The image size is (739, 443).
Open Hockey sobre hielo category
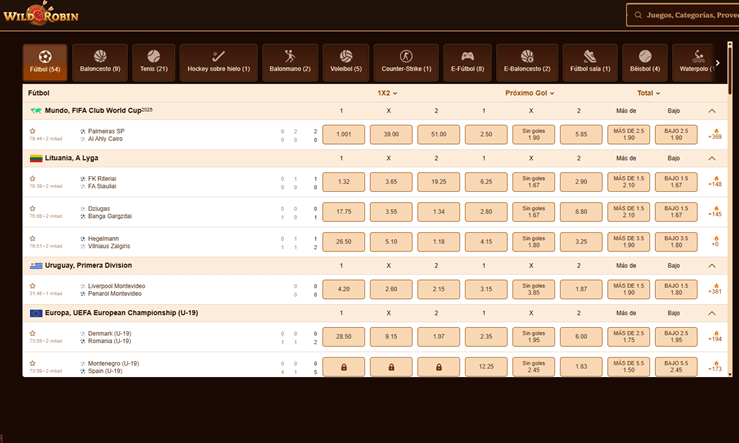click(219, 62)
